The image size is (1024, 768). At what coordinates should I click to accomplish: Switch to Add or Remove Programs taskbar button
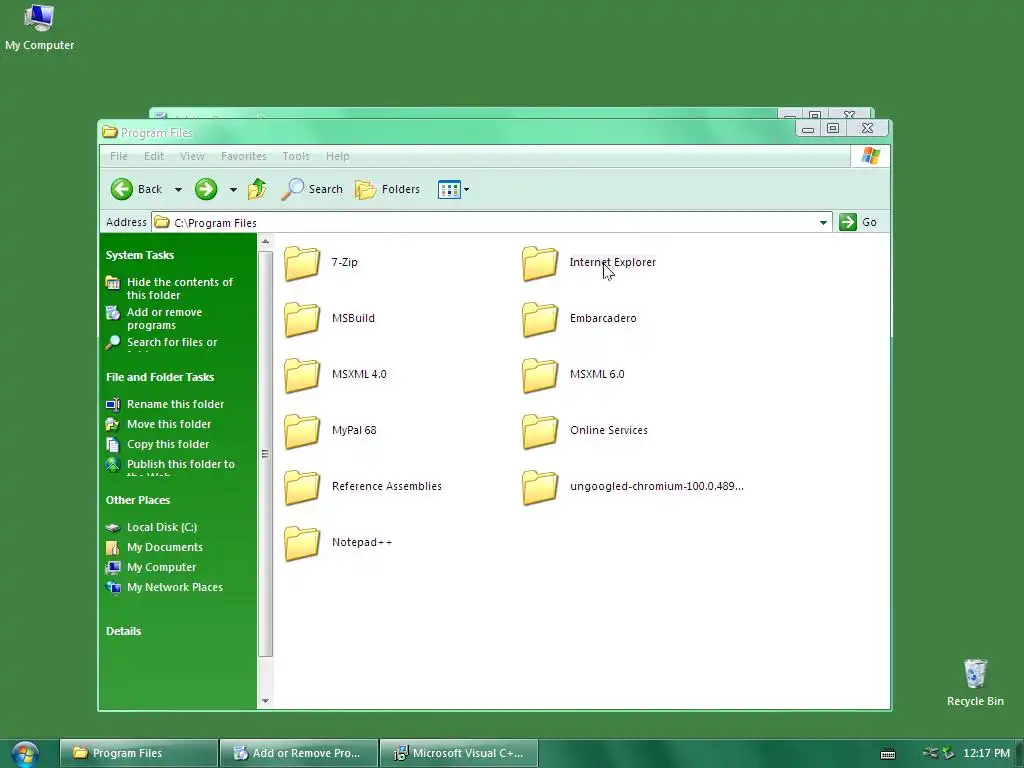(x=299, y=753)
